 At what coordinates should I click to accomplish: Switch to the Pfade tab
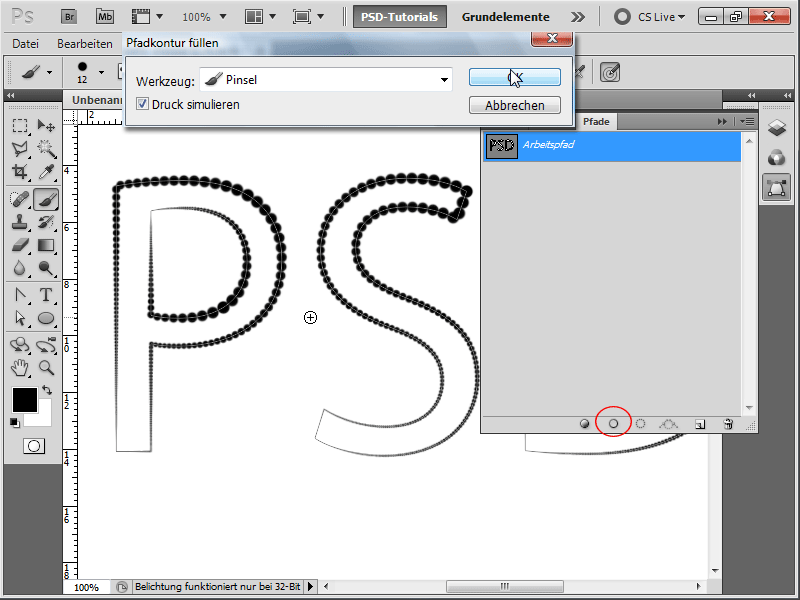596,121
